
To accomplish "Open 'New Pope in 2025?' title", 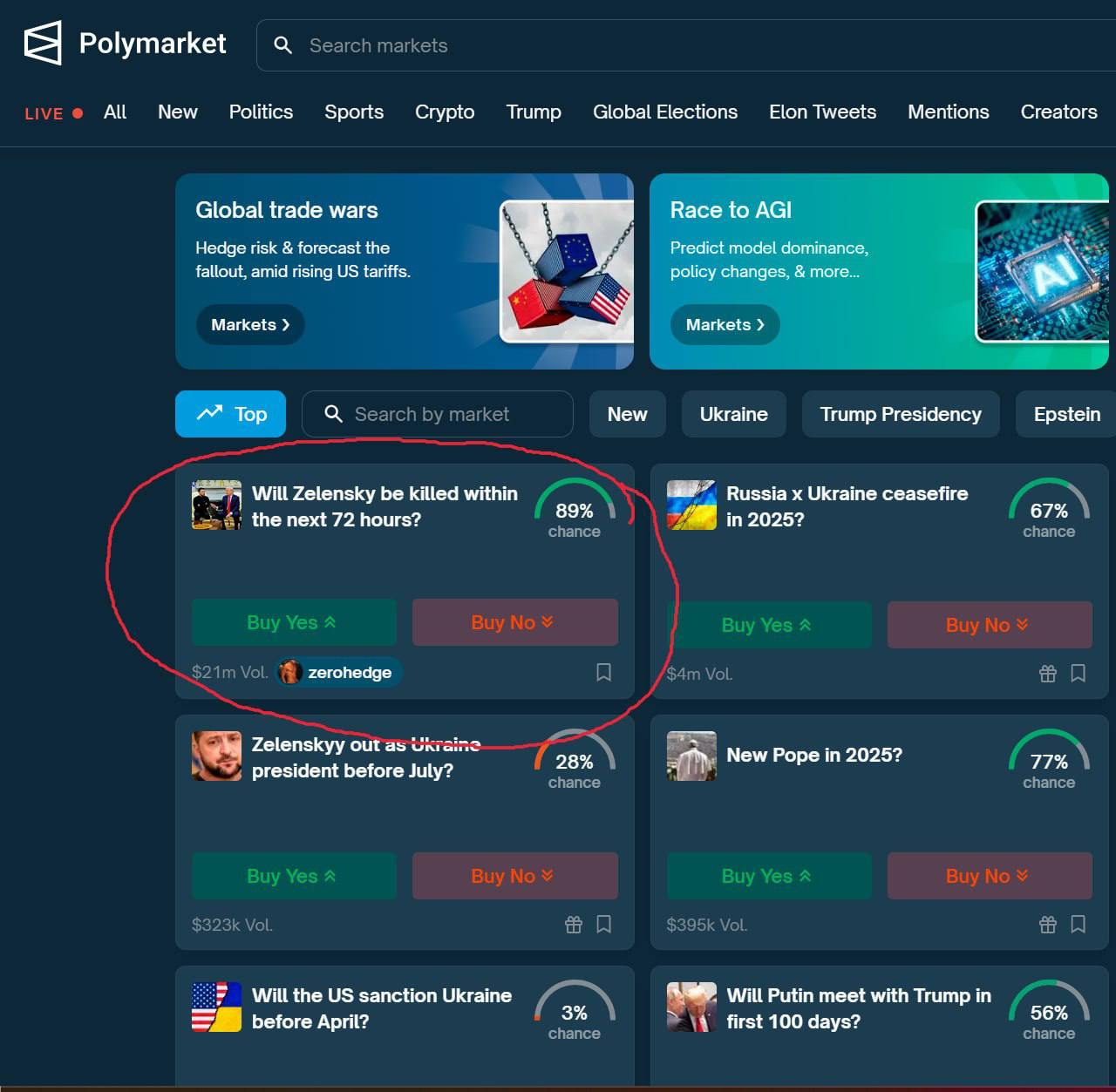I will (x=814, y=755).
